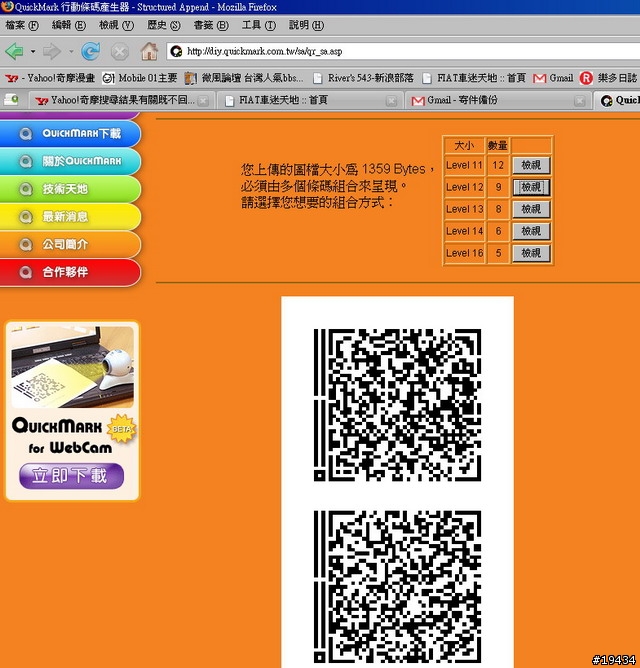
Task: Click the 關於QuickMark sidebar button
Action: click(x=70, y=161)
